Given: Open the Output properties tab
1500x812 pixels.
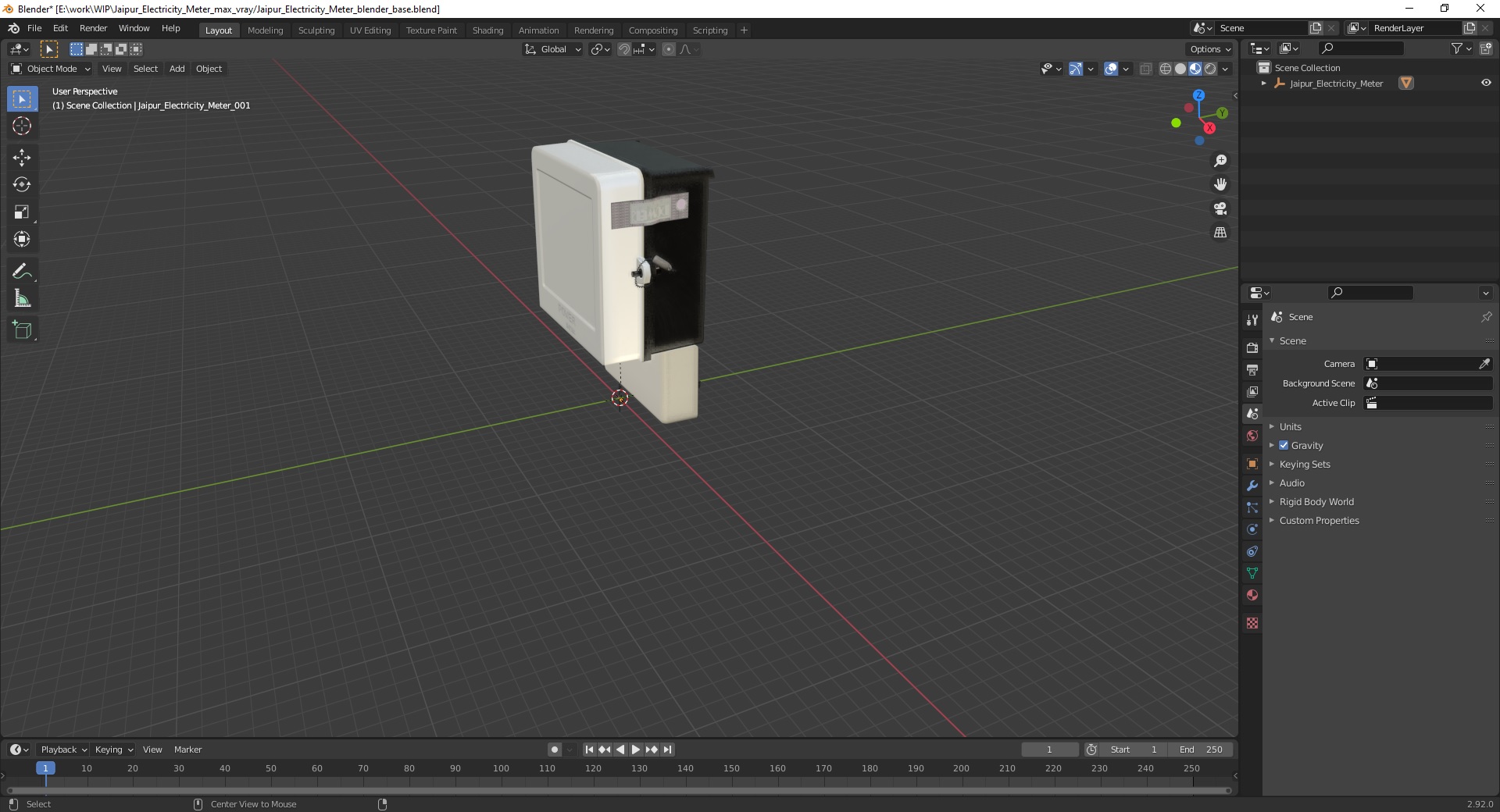Looking at the screenshot, I should coord(1252,369).
